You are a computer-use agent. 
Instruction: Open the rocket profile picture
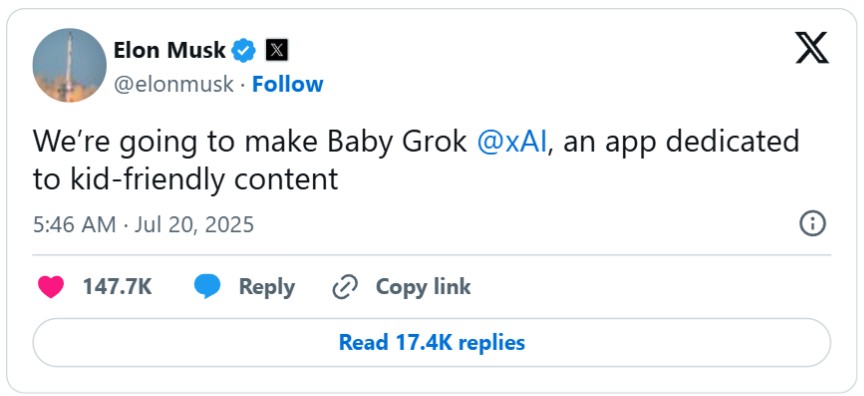(69, 66)
